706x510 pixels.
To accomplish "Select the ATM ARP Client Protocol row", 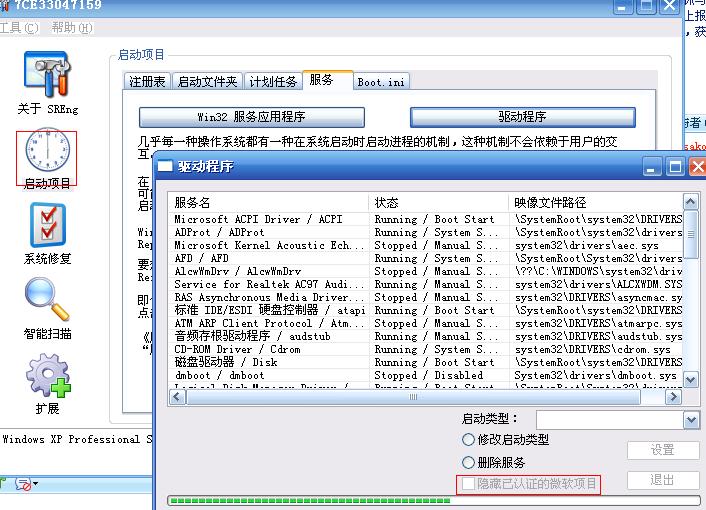I will pos(425,324).
